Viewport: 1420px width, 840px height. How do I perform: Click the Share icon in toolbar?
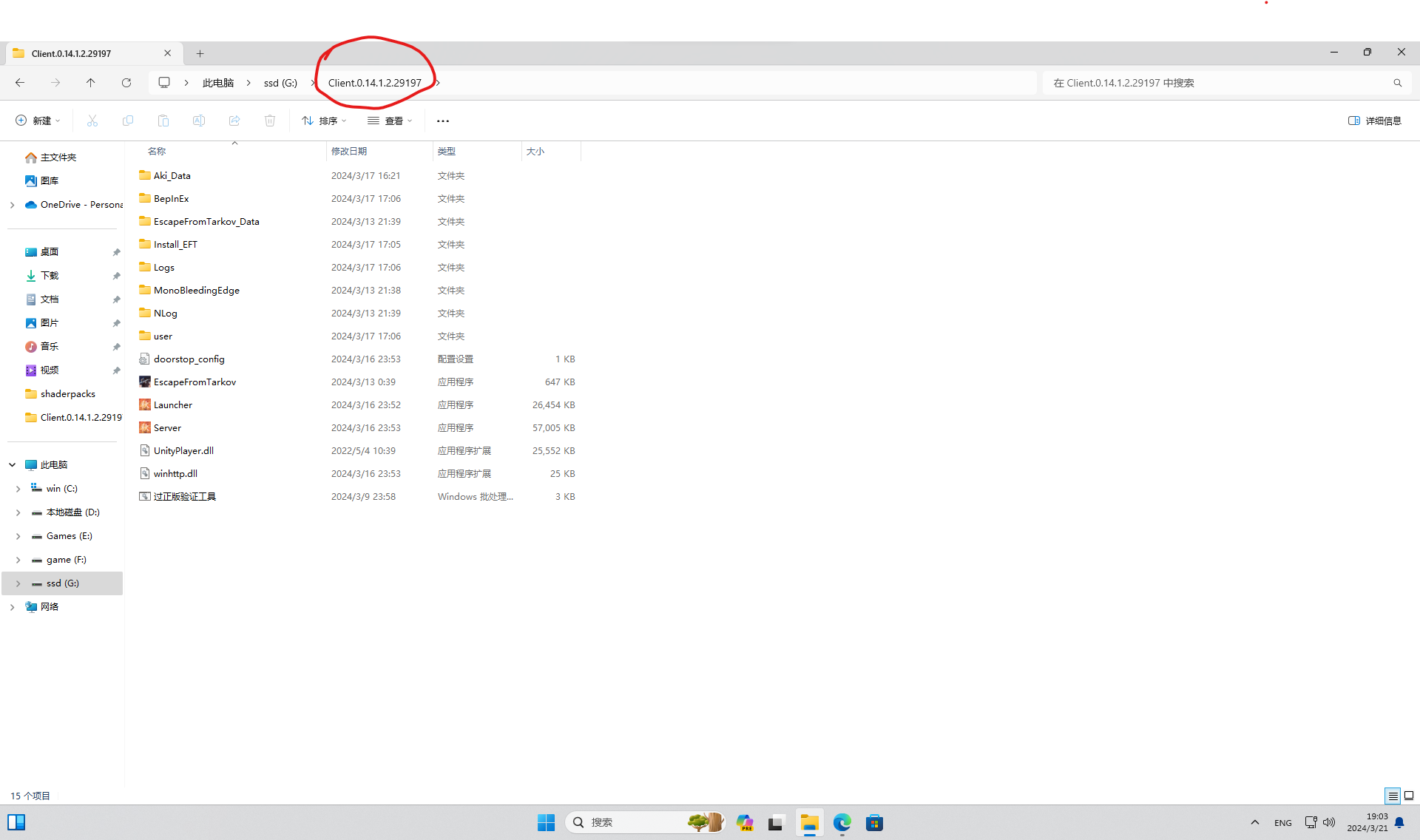pyautogui.click(x=234, y=121)
